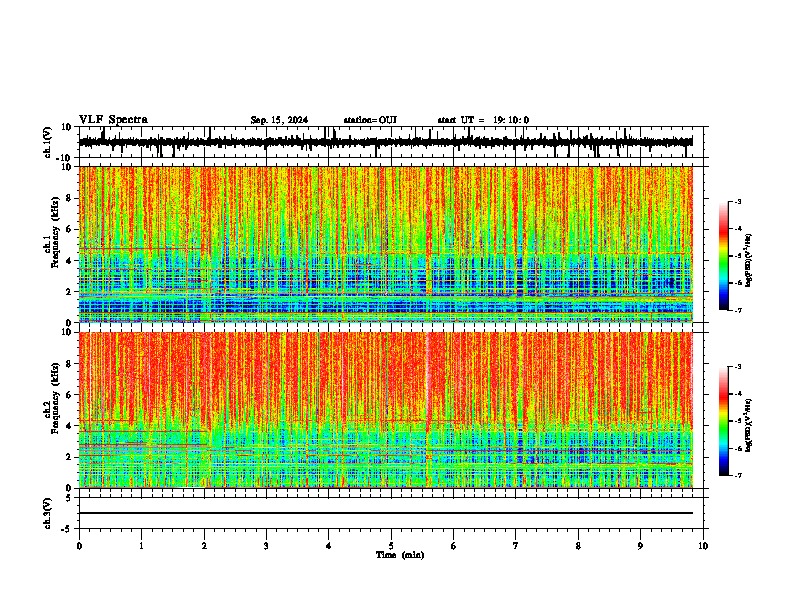The height and width of the screenshot is (612, 792).
Task: Click the "6" kHz tick of ch.2 spectrogram
Action: pos(69,395)
